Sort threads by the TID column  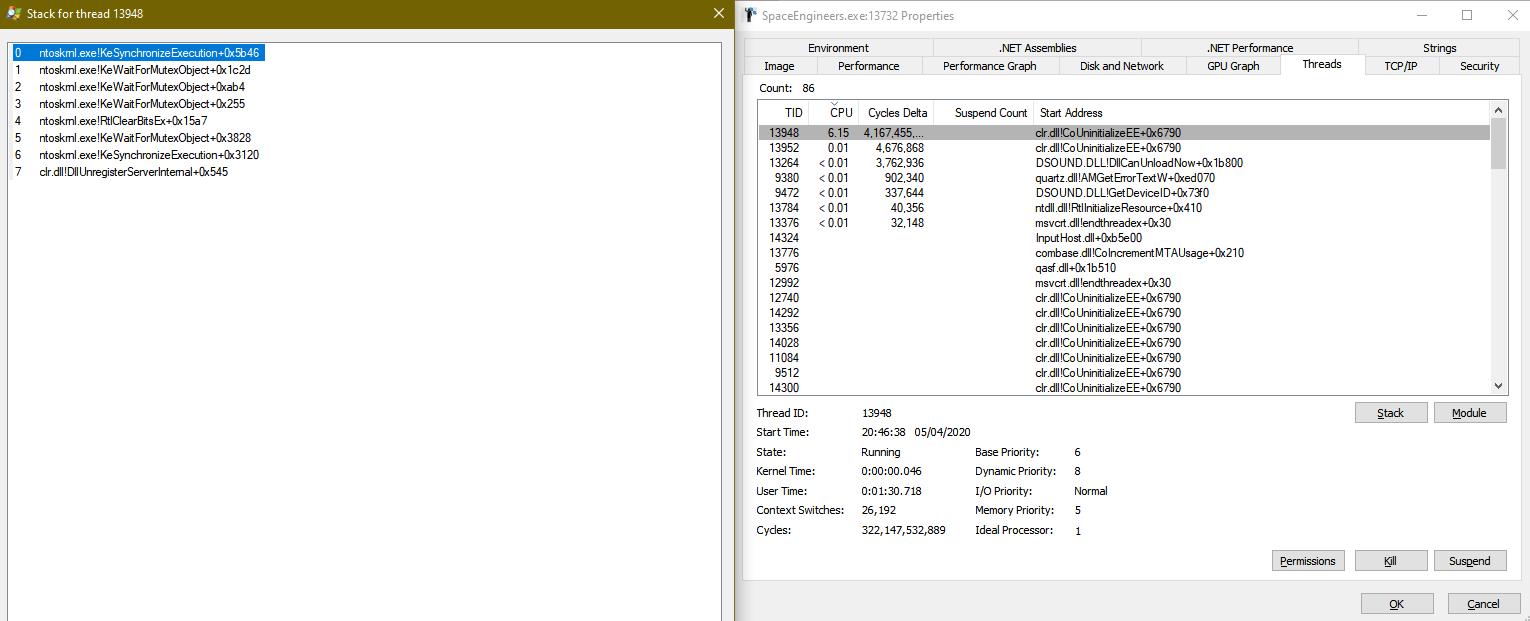[x=794, y=113]
